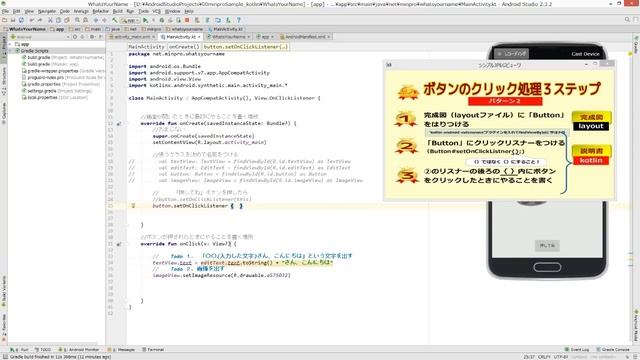Click the Project panel settings gear icon
The width and height of the screenshot is (640, 360).
[x=92, y=37]
